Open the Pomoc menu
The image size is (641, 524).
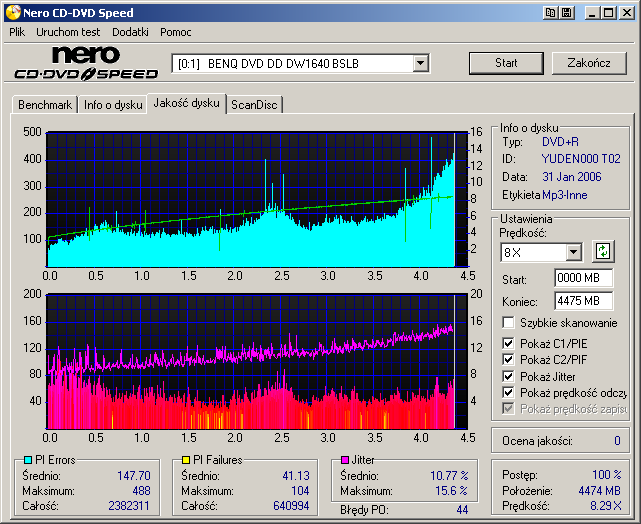tap(175, 32)
